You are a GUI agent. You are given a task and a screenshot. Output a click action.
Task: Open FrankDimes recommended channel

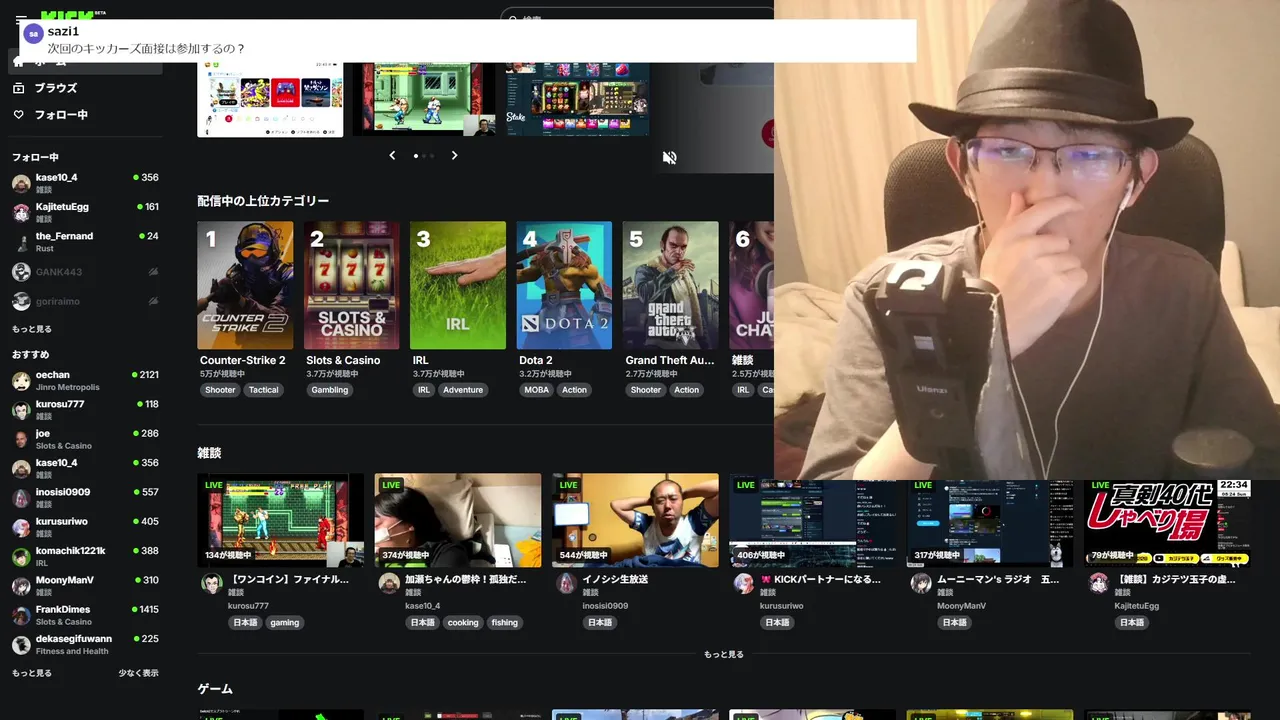[x=84, y=615]
